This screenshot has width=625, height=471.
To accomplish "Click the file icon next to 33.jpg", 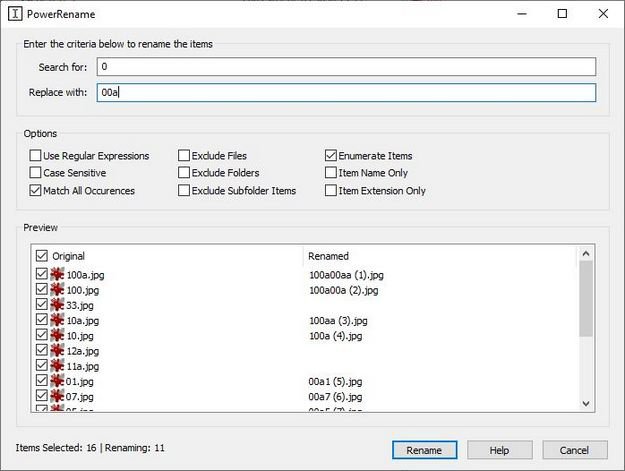I will coord(57,305).
